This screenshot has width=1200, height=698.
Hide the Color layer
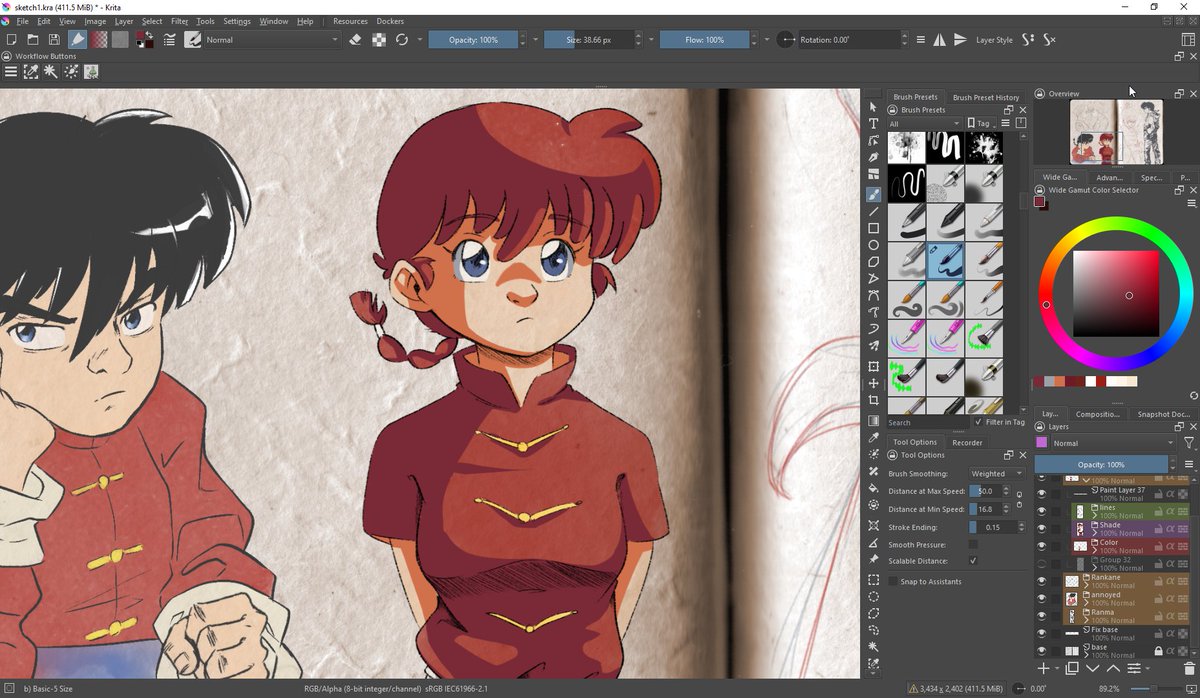click(x=1041, y=547)
